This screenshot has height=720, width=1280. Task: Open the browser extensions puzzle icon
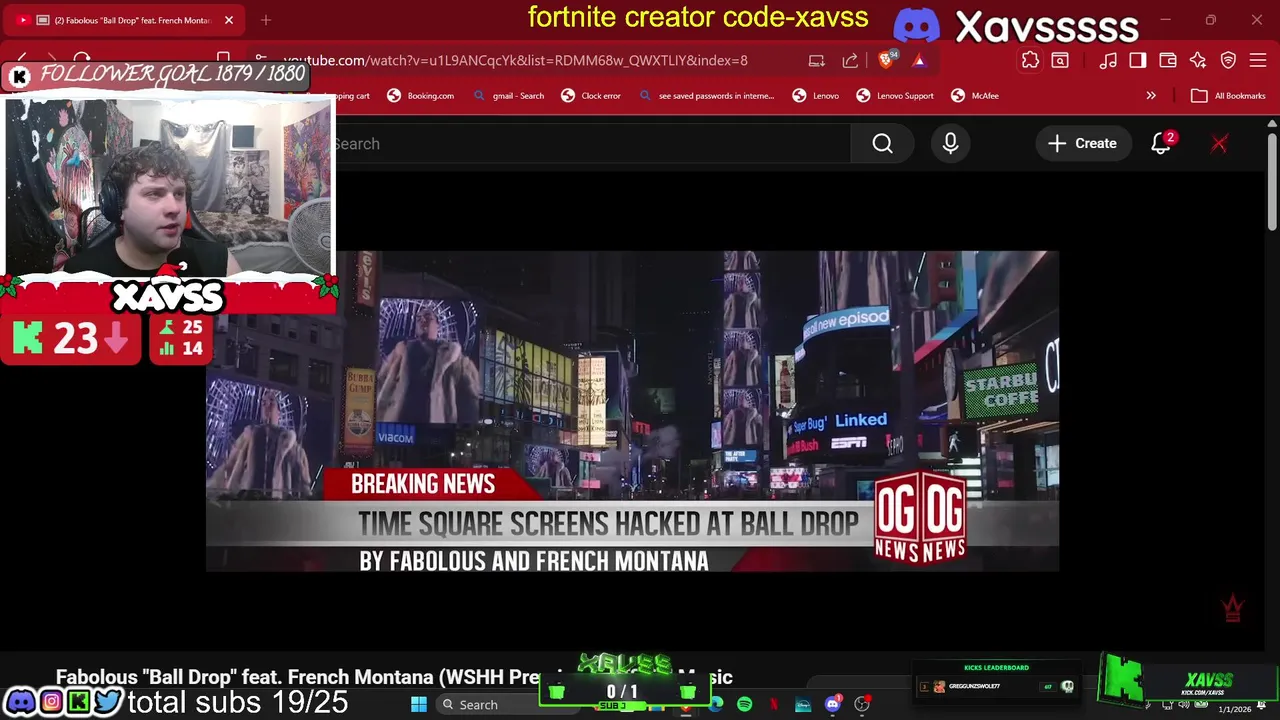point(1030,60)
